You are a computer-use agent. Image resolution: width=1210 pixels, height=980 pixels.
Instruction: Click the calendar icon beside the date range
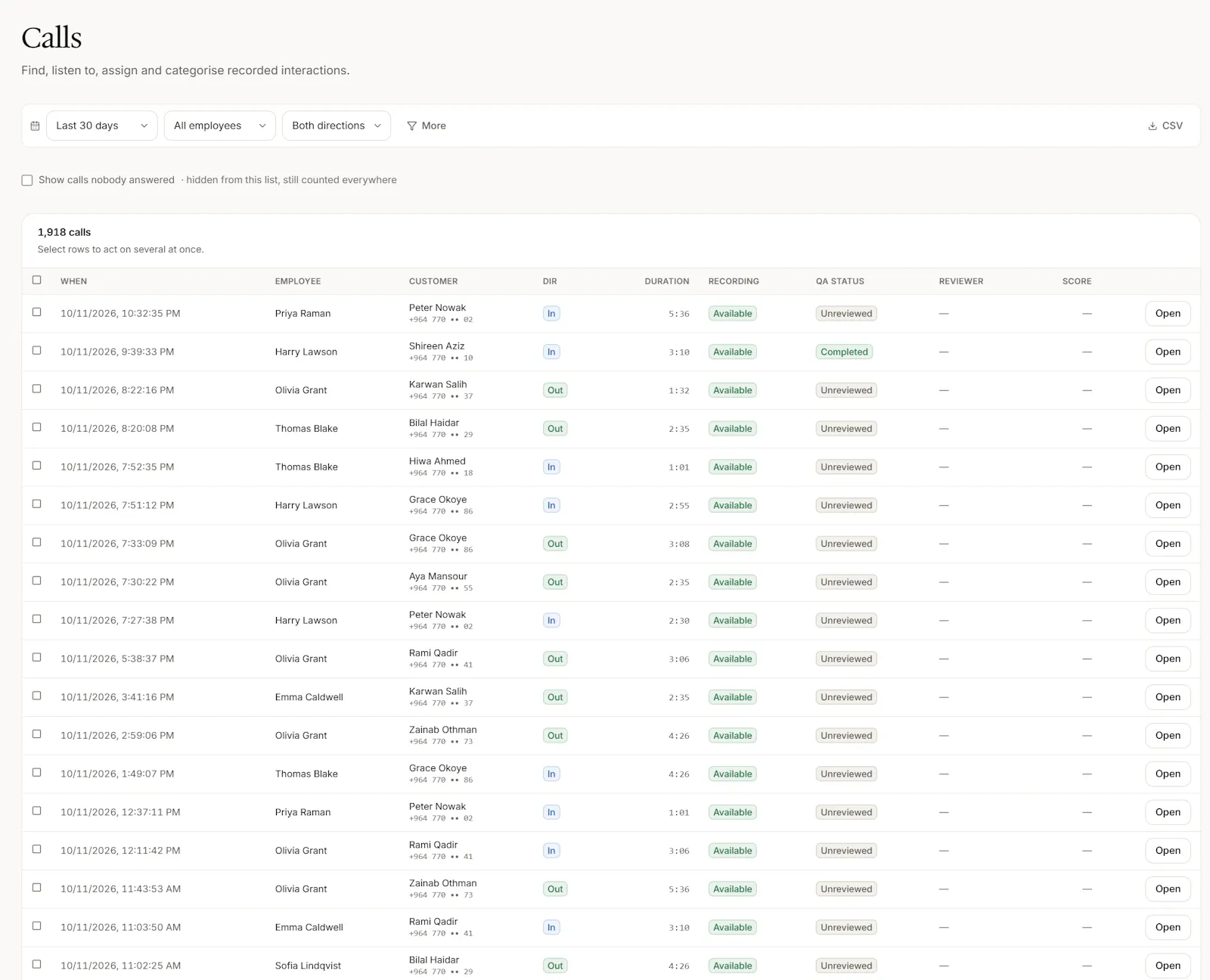point(35,126)
